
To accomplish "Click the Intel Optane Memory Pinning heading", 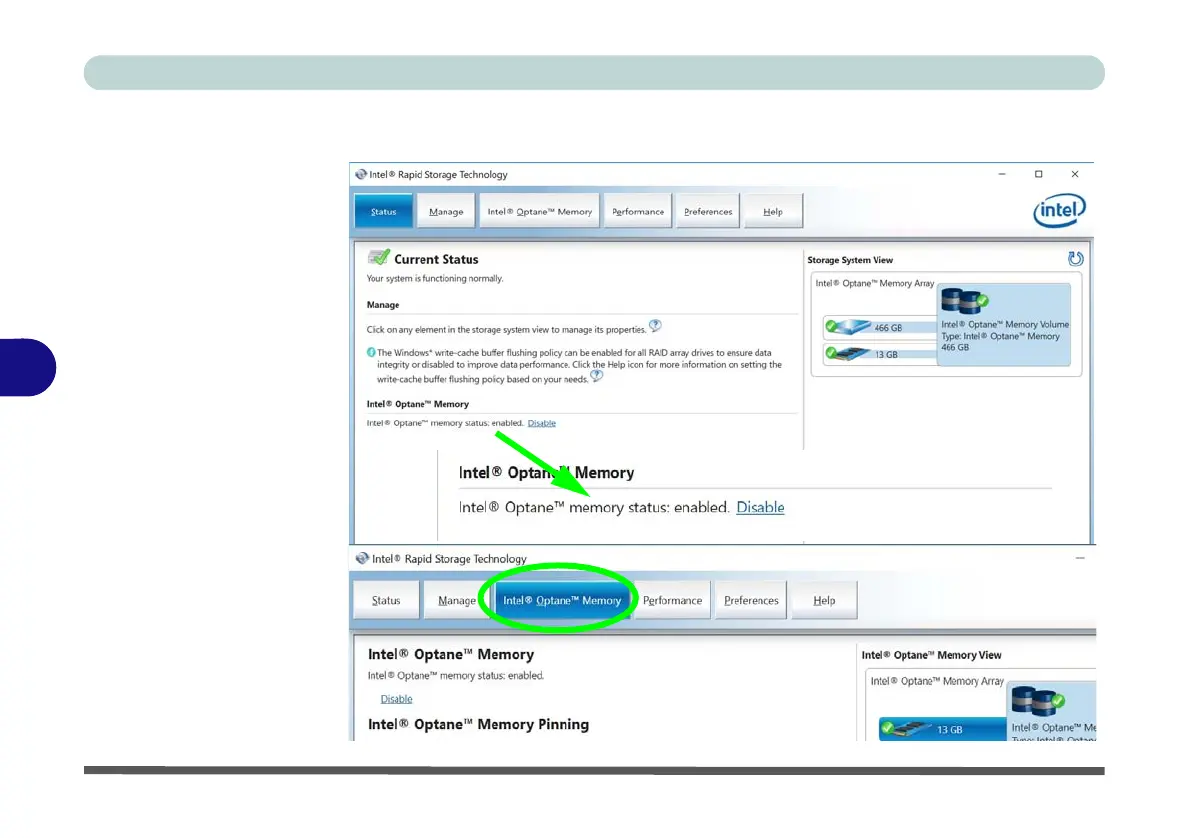I will tap(478, 724).
